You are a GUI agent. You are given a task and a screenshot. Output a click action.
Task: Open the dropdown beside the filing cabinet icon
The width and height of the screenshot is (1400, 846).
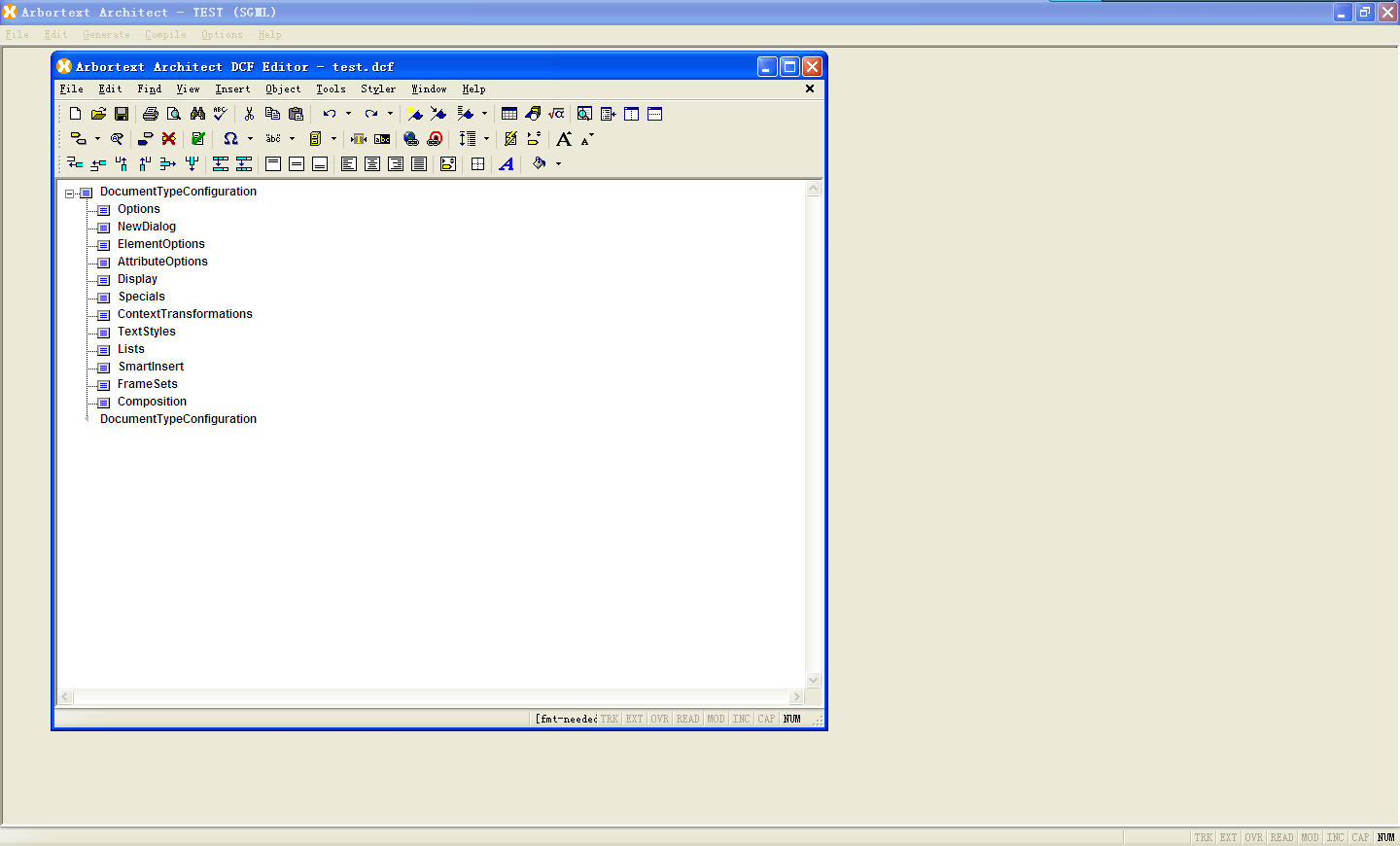coord(333,139)
